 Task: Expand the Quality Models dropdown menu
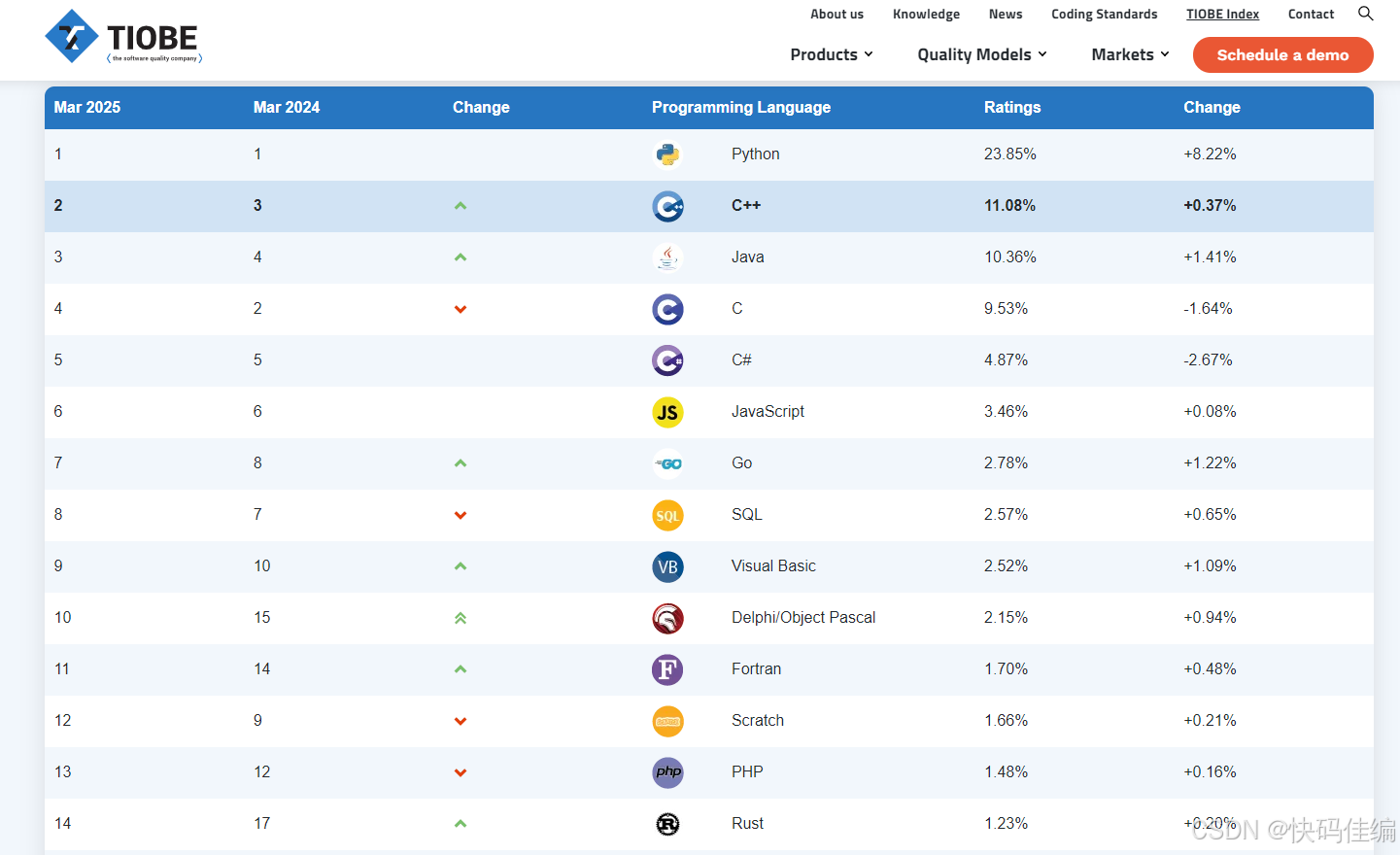click(x=982, y=54)
